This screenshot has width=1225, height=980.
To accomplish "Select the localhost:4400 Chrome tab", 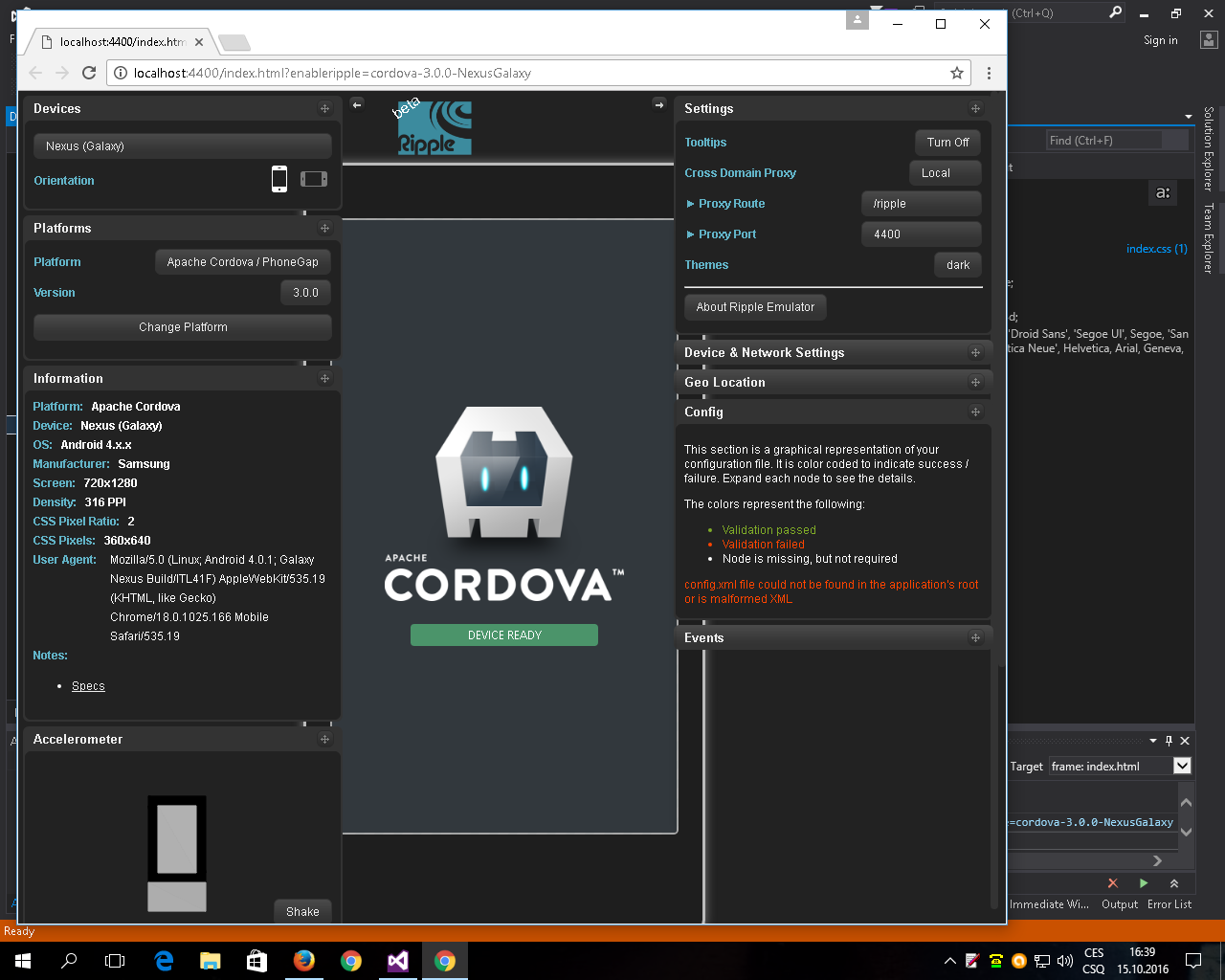I will [x=120, y=42].
